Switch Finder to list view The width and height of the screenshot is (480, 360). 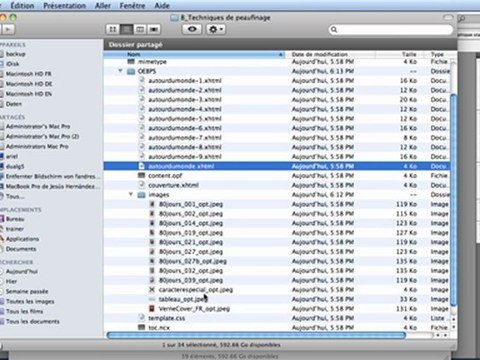(x=126, y=29)
